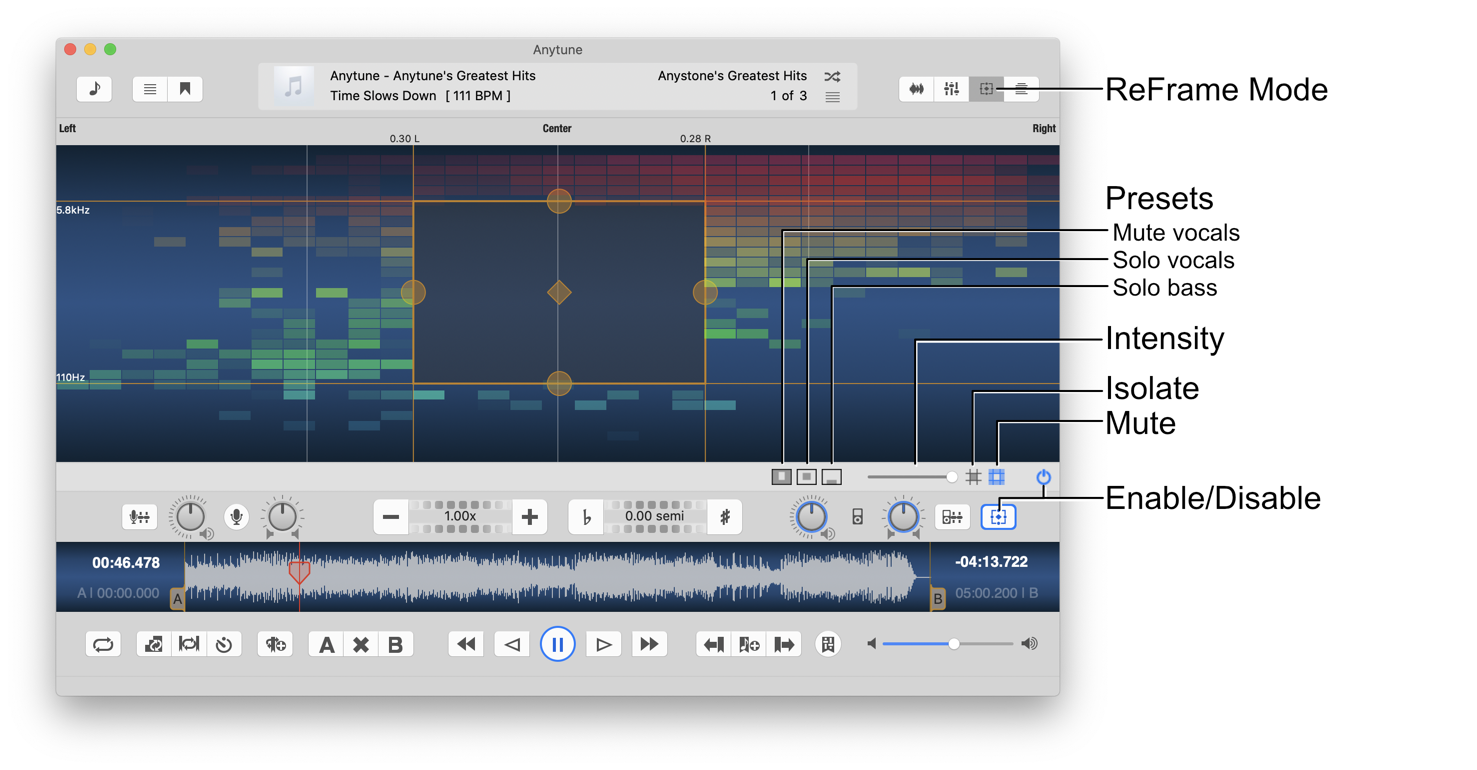
Task: Set loop end point B
Action: (396, 645)
